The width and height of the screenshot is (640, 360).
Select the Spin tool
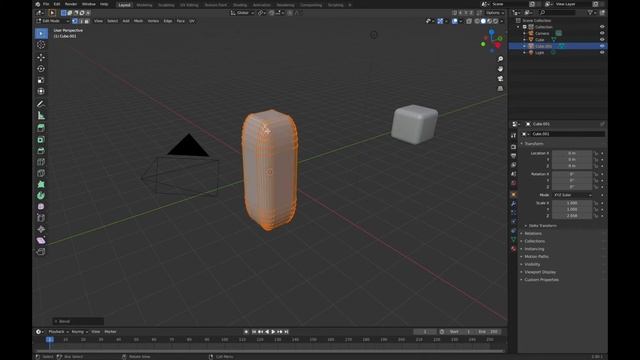coord(41,196)
